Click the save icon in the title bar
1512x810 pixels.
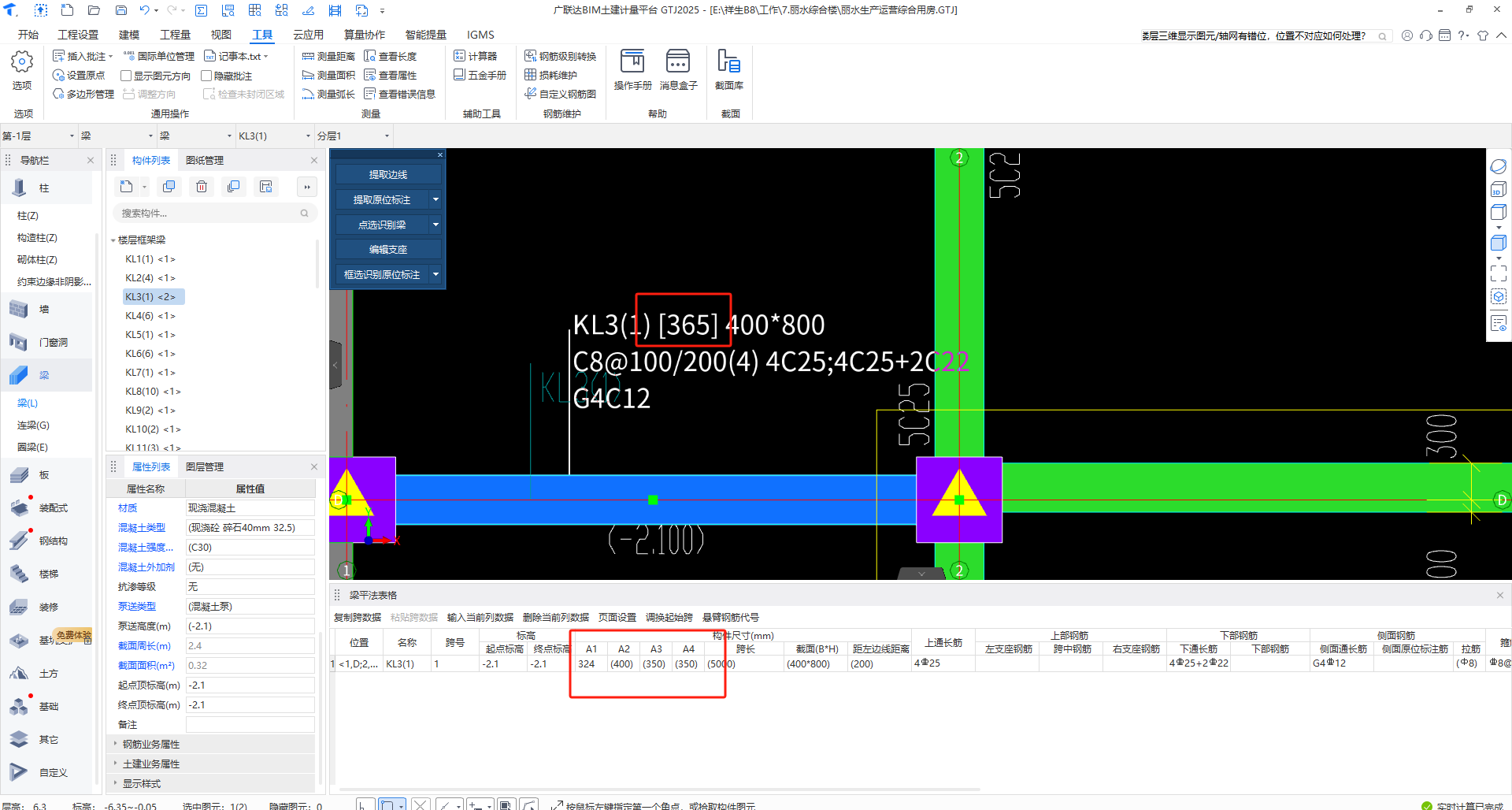click(x=121, y=10)
